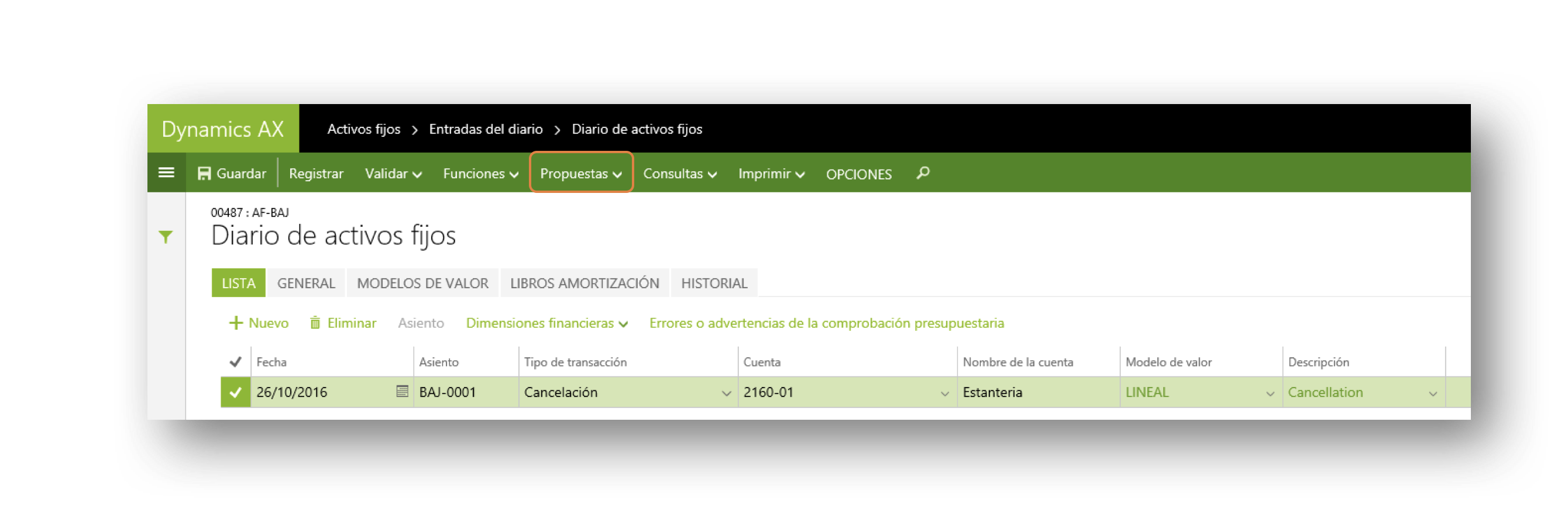
Task: Open the Propuestas dropdown menu
Action: pyautogui.click(x=582, y=174)
